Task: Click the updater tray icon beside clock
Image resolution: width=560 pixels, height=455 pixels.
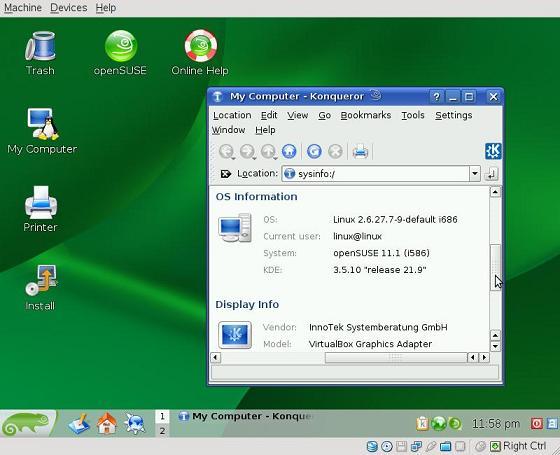Action: pyautogui.click(x=455, y=424)
